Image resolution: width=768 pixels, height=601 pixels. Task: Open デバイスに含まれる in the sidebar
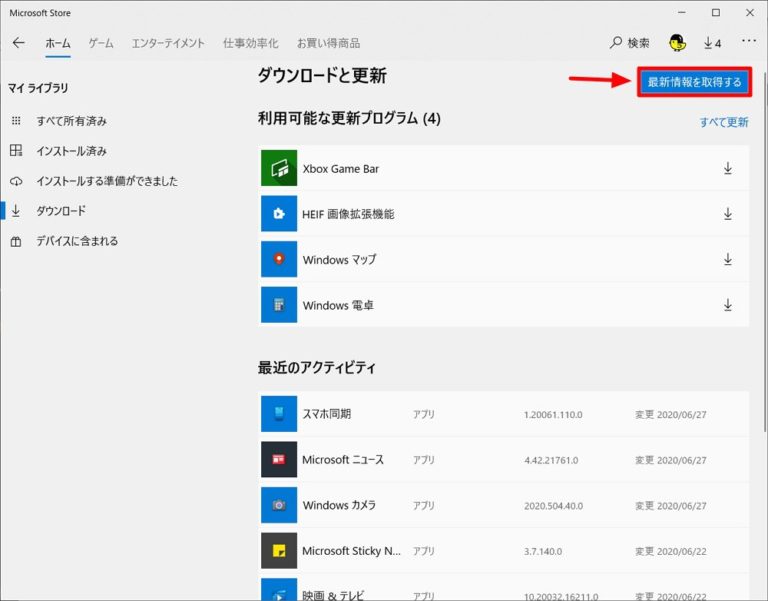click(x=77, y=241)
